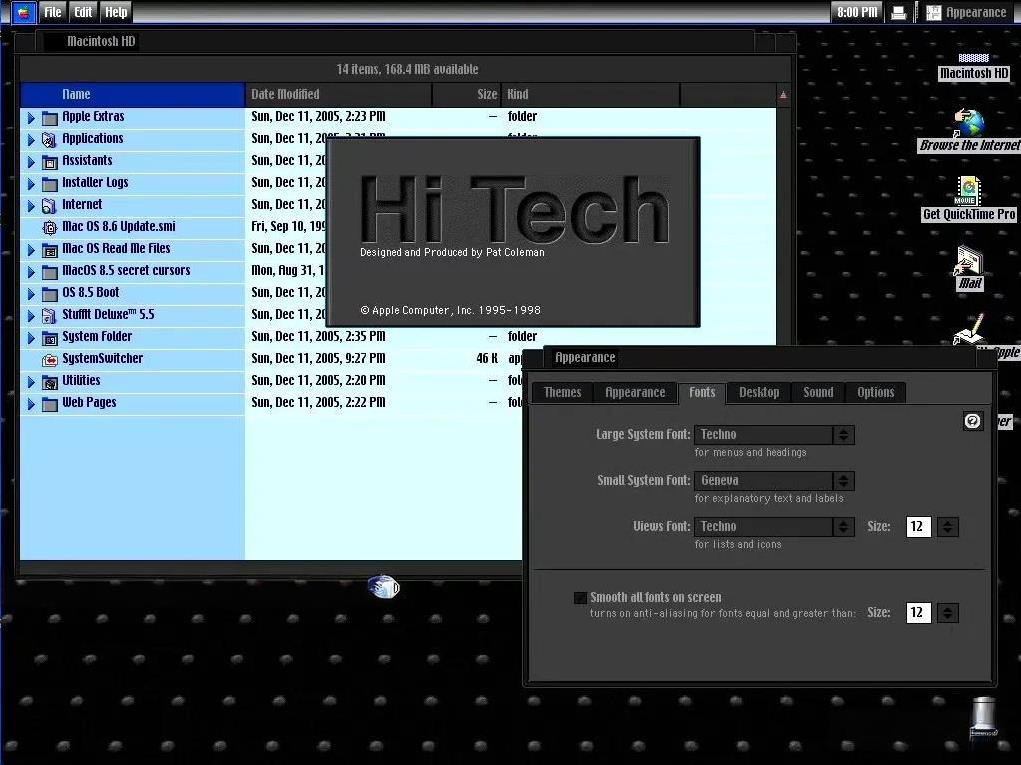Expand the Installer Logs folder triangle
This screenshot has height=765, width=1021.
tap(31, 184)
